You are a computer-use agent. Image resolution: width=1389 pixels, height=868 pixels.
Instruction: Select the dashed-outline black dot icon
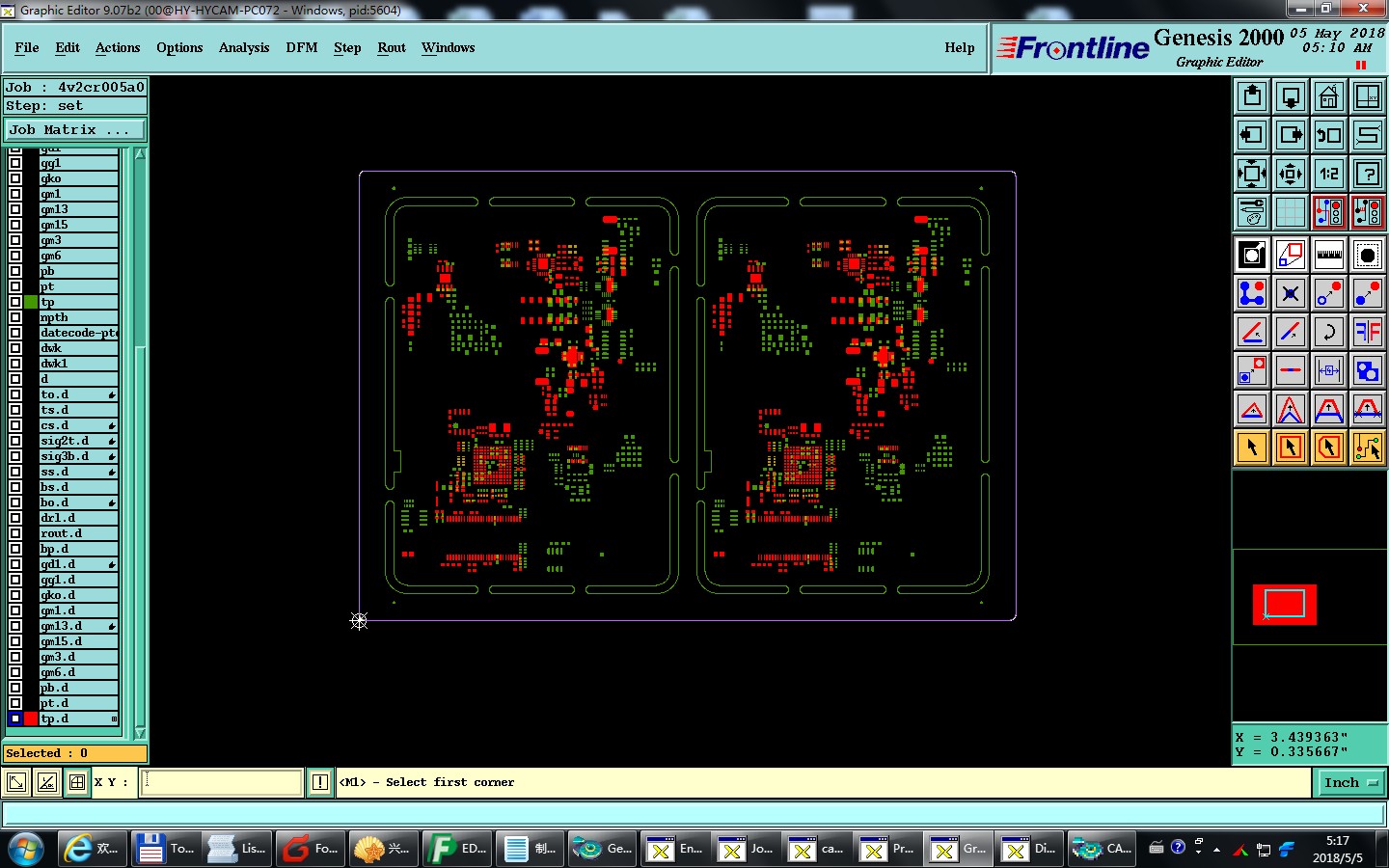point(1368,255)
